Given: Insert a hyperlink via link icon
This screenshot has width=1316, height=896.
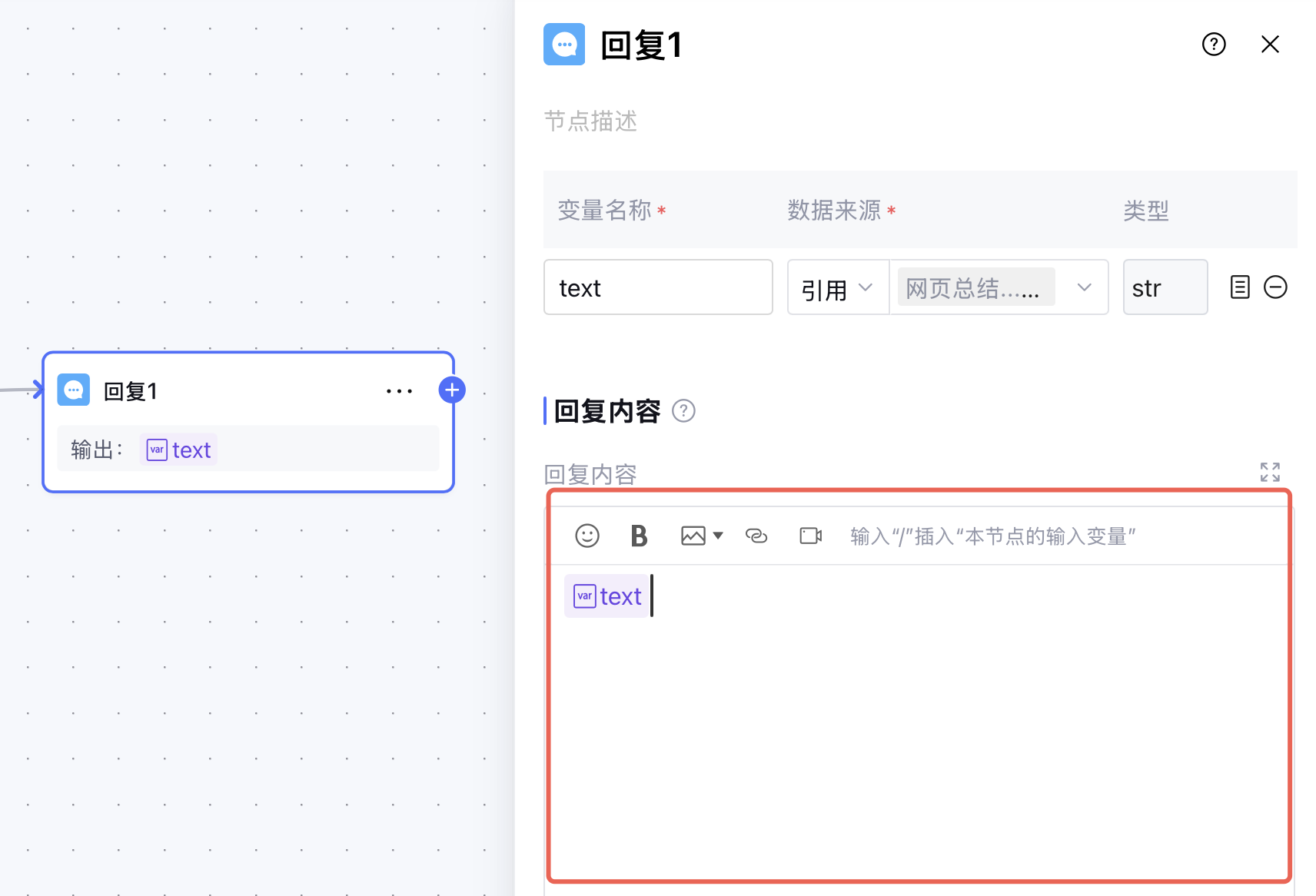Looking at the screenshot, I should pyautogui.click(x=756, y=536).
